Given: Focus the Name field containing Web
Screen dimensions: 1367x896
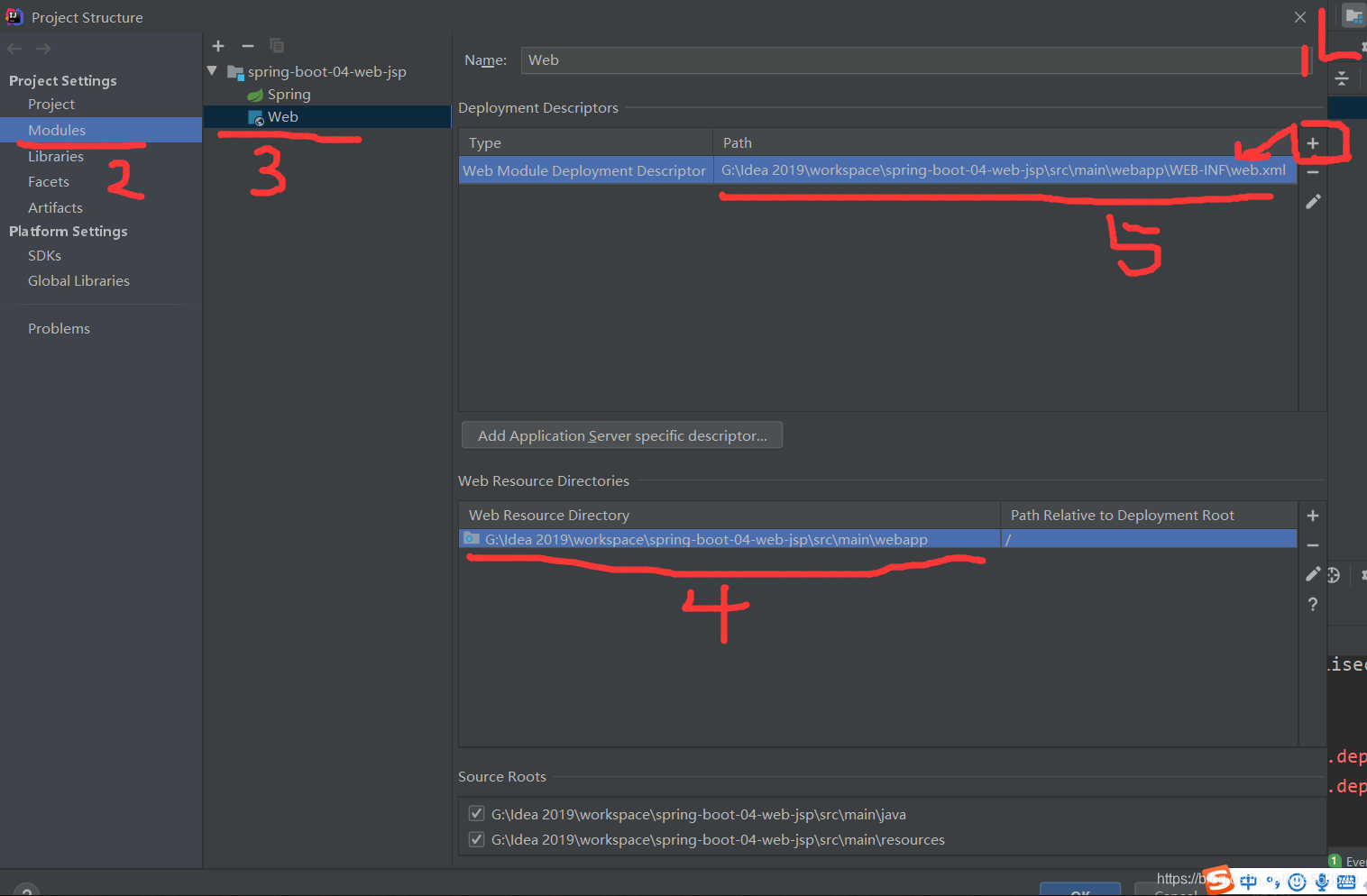Looking at the screenshot, I should coord(912,60).
